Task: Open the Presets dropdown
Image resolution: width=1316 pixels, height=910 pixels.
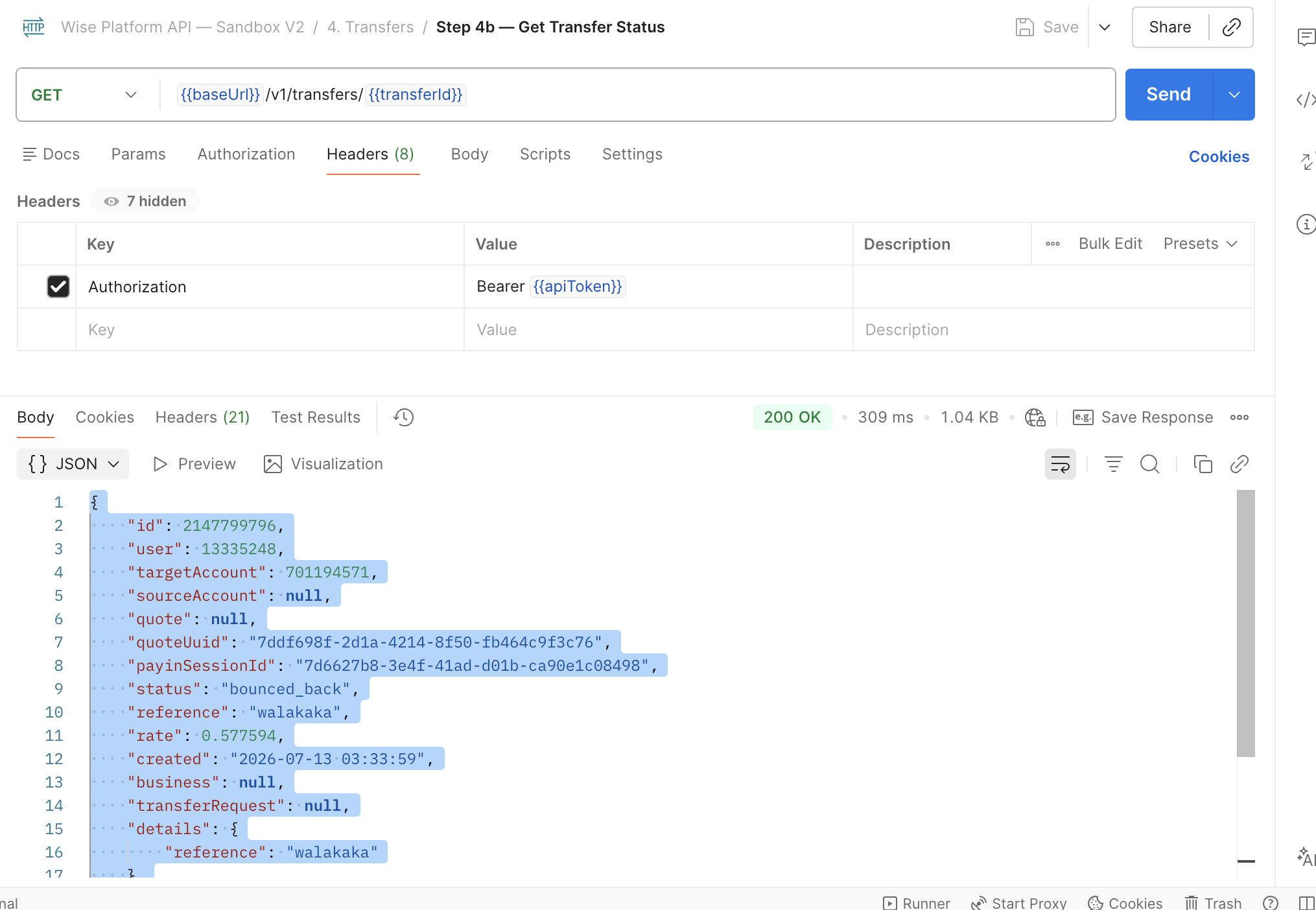Action: pos(1201,244)
